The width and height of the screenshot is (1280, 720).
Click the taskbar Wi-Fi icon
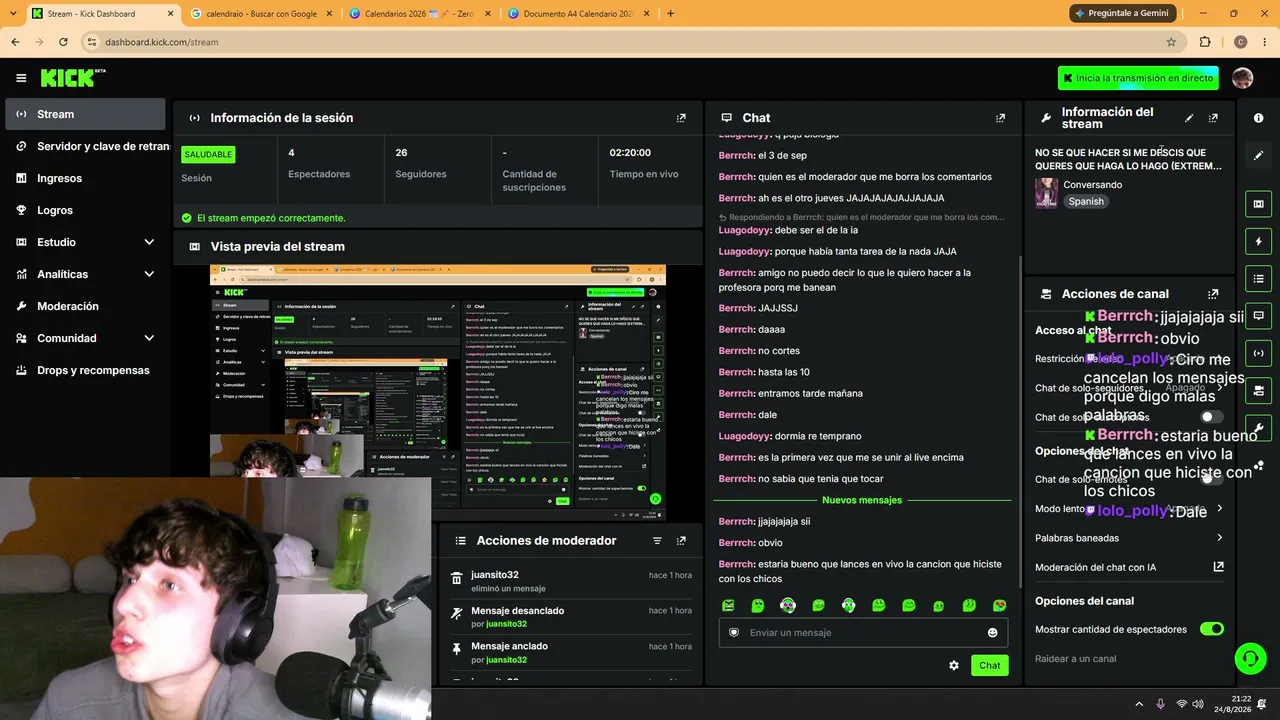(1182, 704)
